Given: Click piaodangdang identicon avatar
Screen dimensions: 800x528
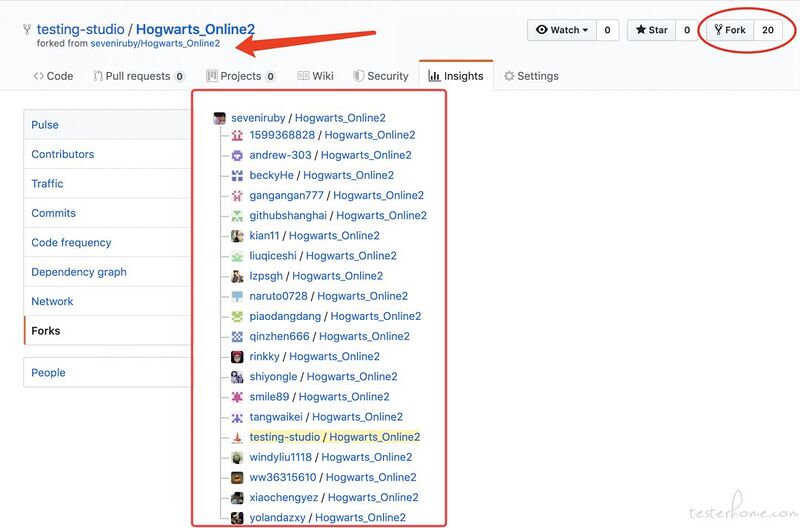Looking at the screenshot, I should [237, 316].
